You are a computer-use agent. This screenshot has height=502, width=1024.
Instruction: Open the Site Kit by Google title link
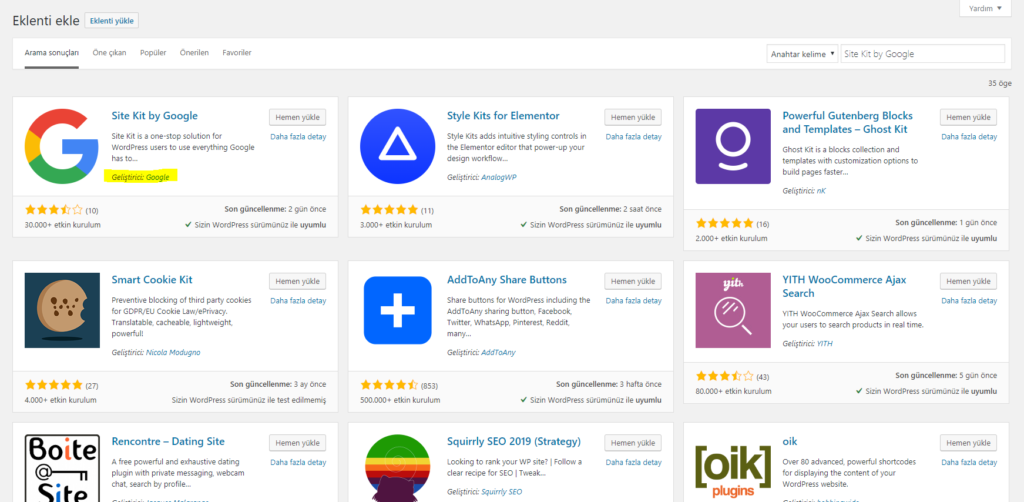[155, 116]
